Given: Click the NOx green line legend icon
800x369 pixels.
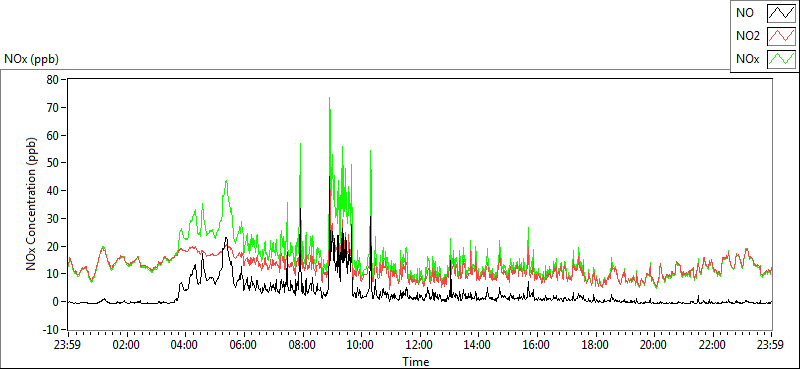Looking at the screenshot, I should point(781,59).
